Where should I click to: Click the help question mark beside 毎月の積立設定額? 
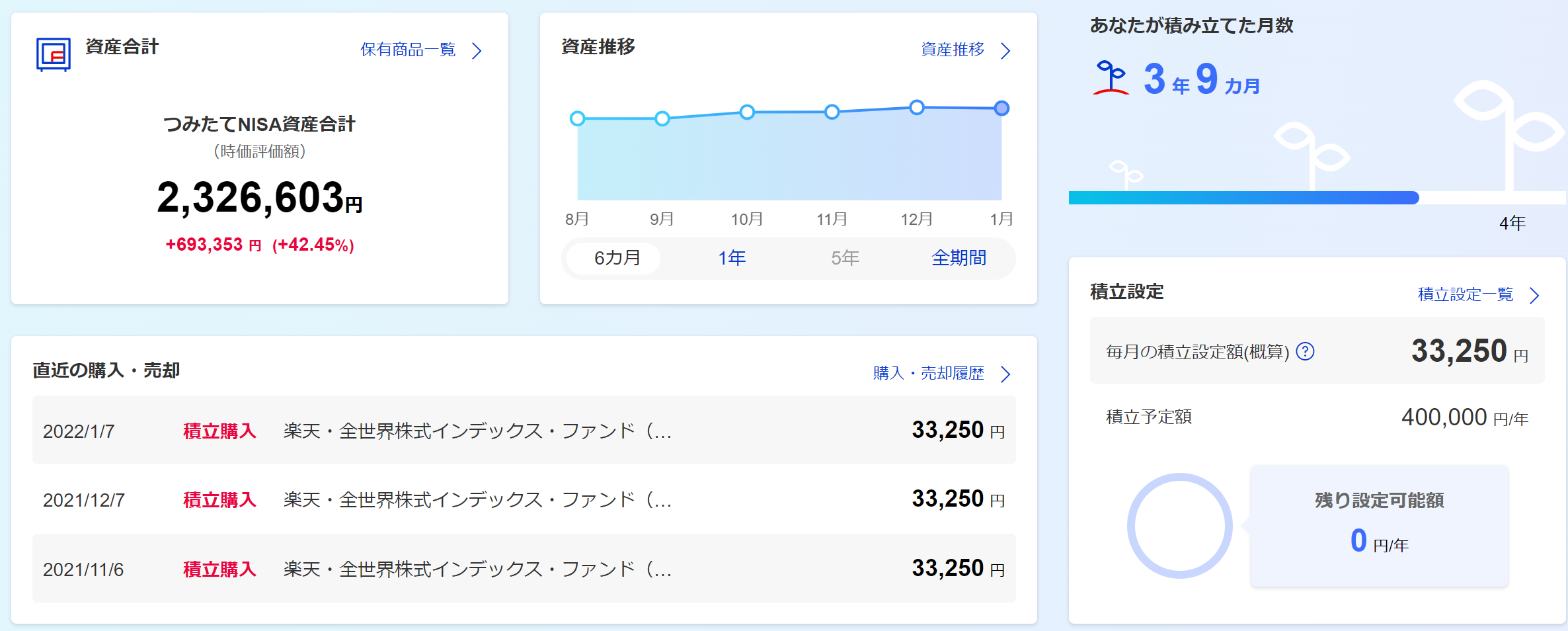[1305, 351]
